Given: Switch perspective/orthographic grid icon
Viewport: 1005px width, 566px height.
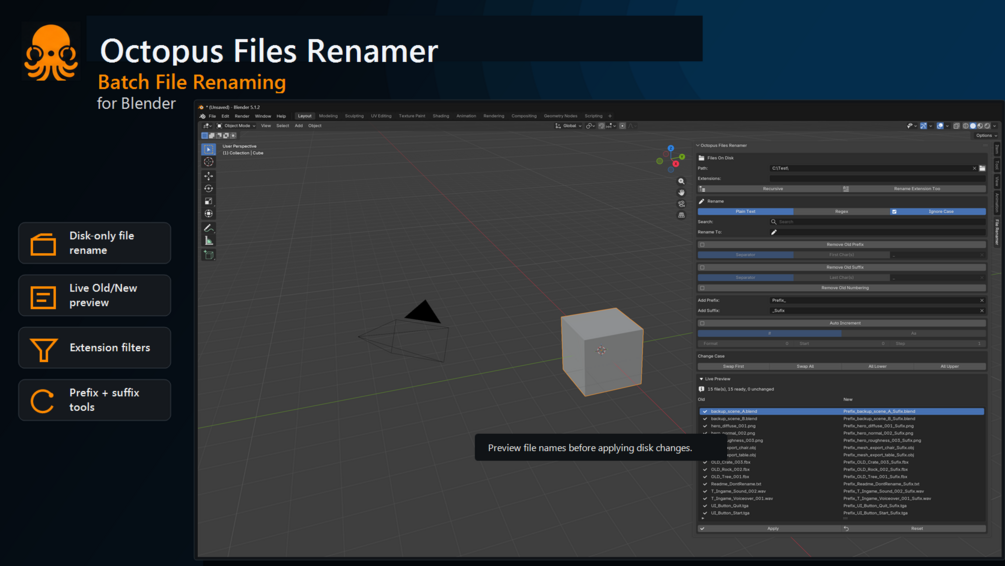Looking at the screenshot, I should coord(681,215).
